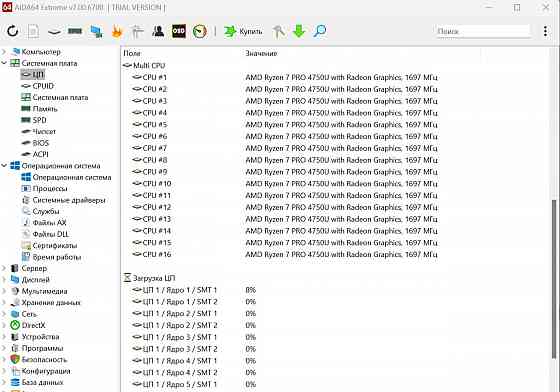Open the monitor diagnostics toolbar icon

click(96, 31)
